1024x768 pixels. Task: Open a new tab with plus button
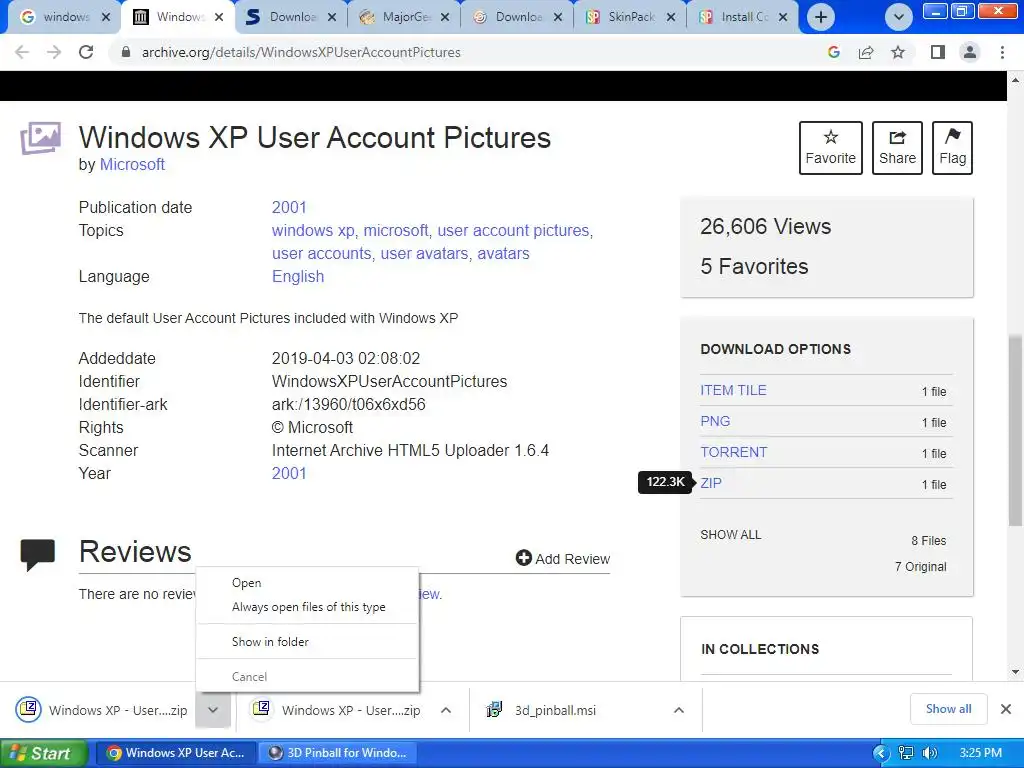pyautogui.click(x=821, y=17)
